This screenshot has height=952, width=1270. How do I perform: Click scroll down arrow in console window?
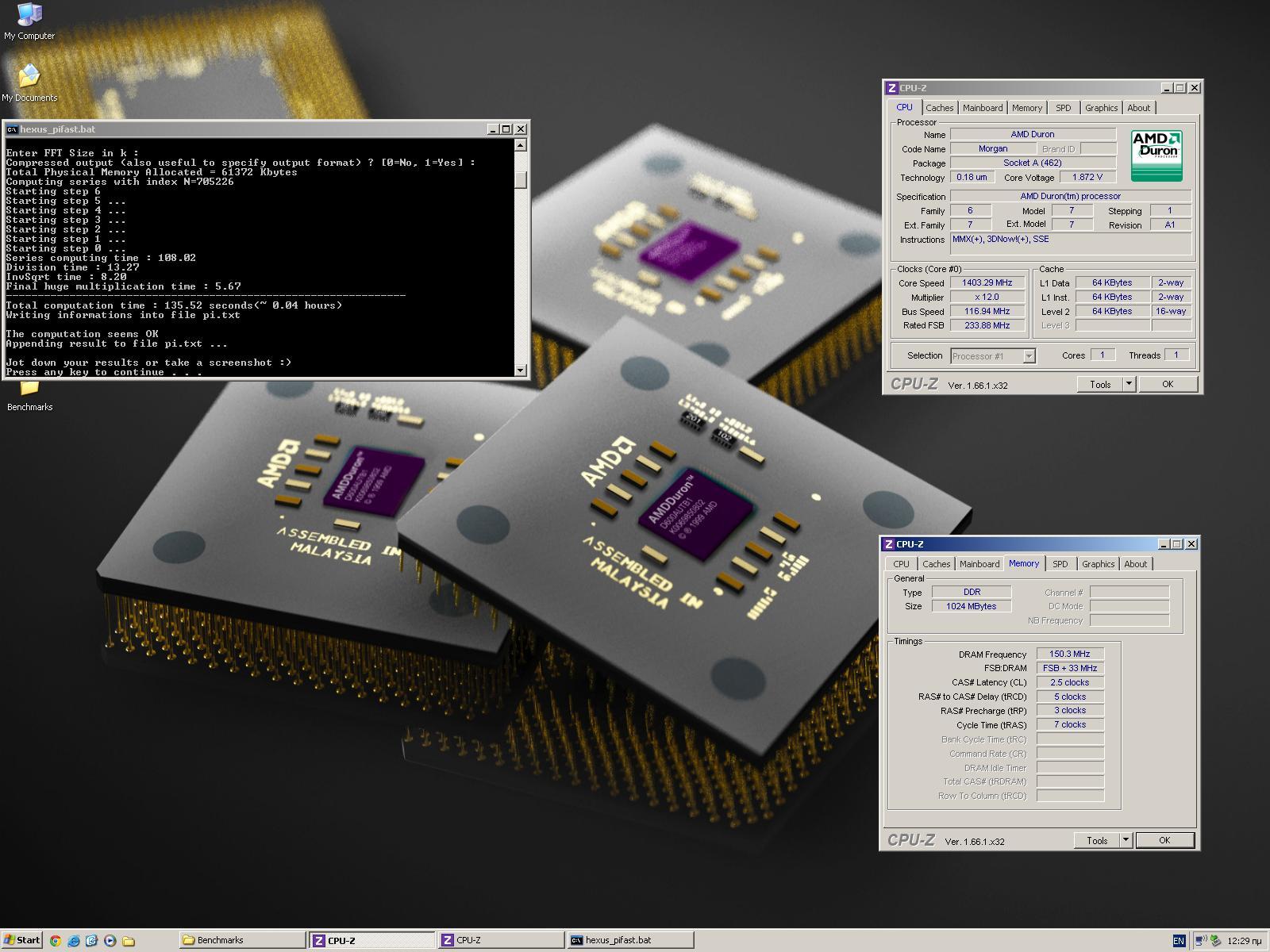pyautogui.click(x=521, y=370)
